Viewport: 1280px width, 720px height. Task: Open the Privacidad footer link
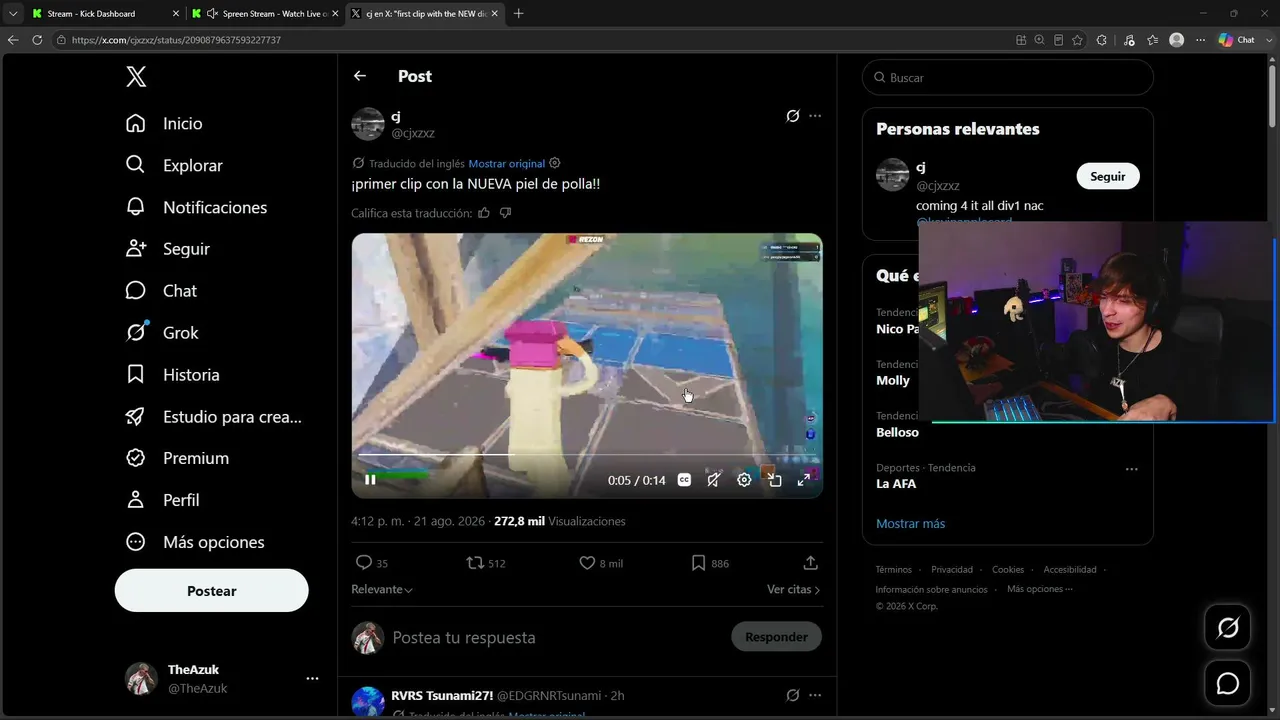click(952, 570)
